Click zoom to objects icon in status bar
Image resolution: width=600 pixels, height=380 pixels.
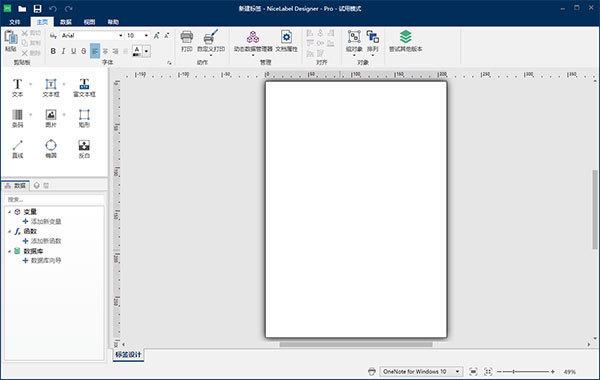point(488,372)
